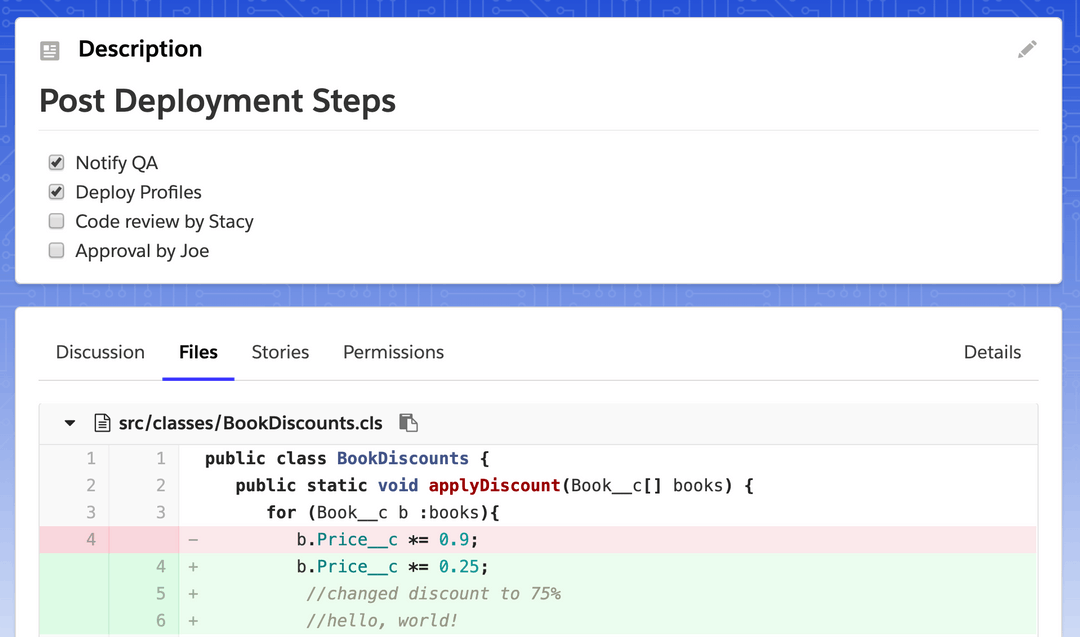
Task: Click the file icon beside BookDiscounts.cls
Action: click(102, 422)
